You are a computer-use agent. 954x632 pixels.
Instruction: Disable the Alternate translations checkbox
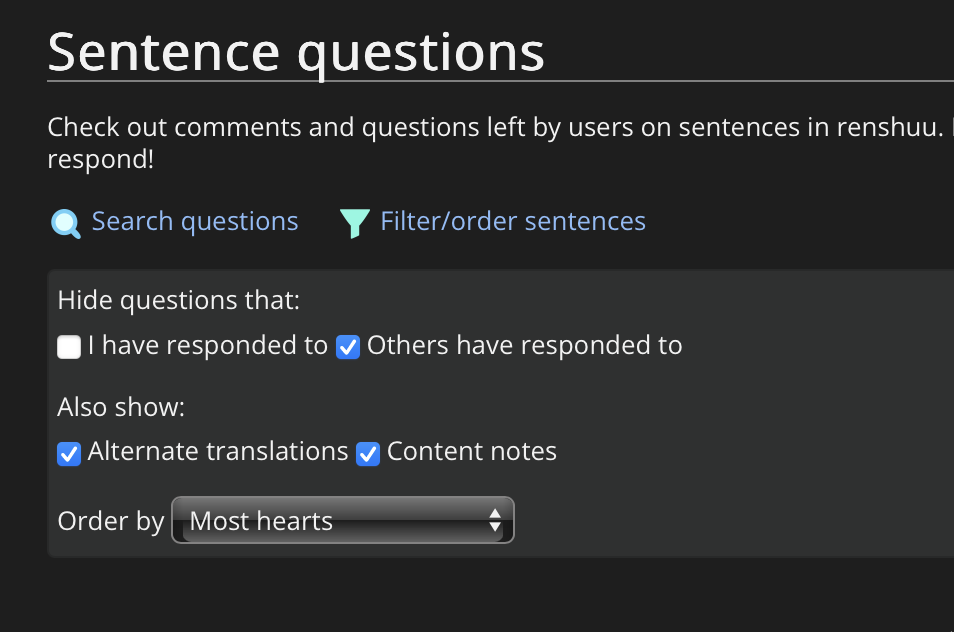69,454
